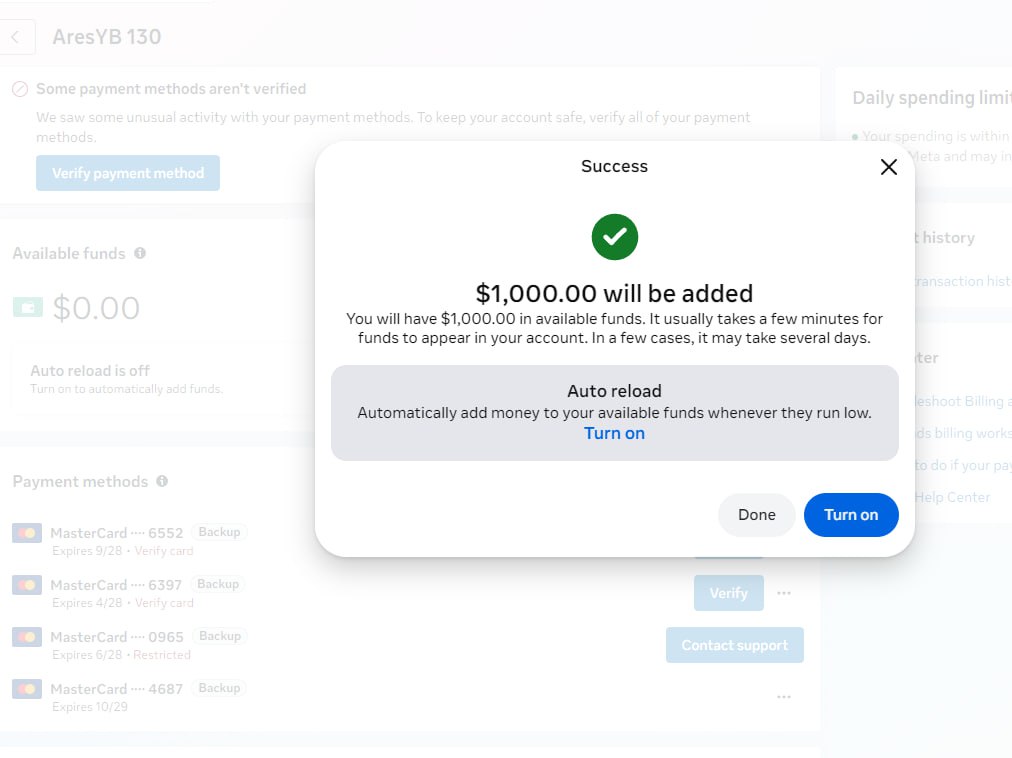The width and height of the screenshot is (1012, 758).
Task: Click the MasterCard 6552 card icon
Action: (x=27, y=533)
